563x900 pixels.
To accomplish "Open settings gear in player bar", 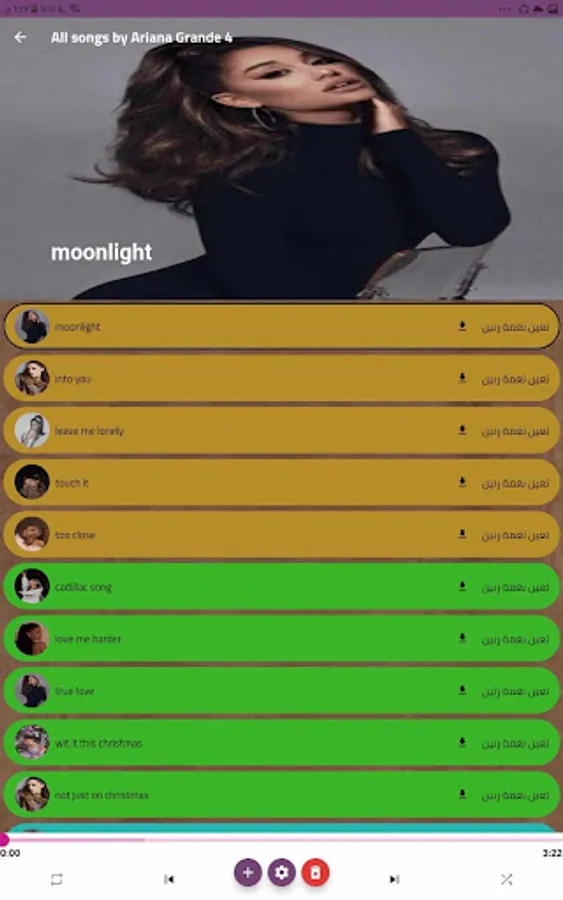I will (x=281, y=872).
